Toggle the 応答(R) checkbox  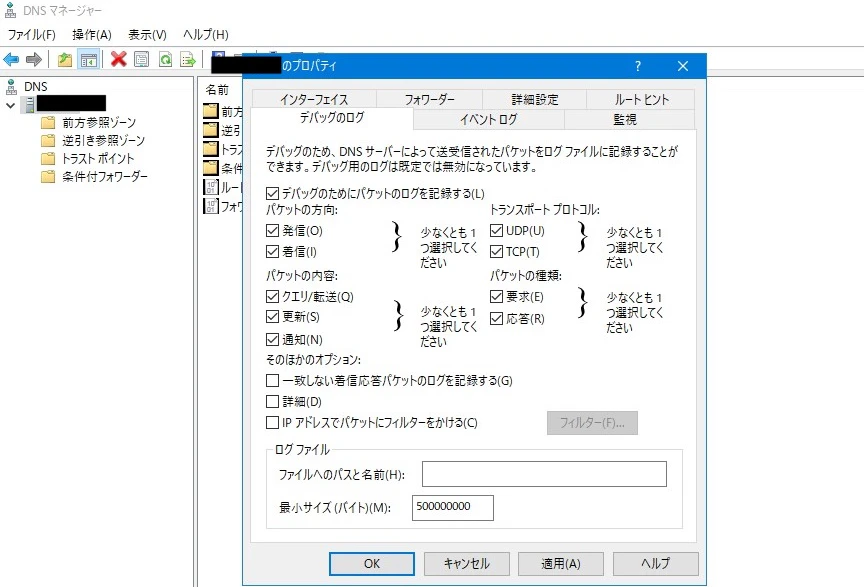[x=496, y=319]
